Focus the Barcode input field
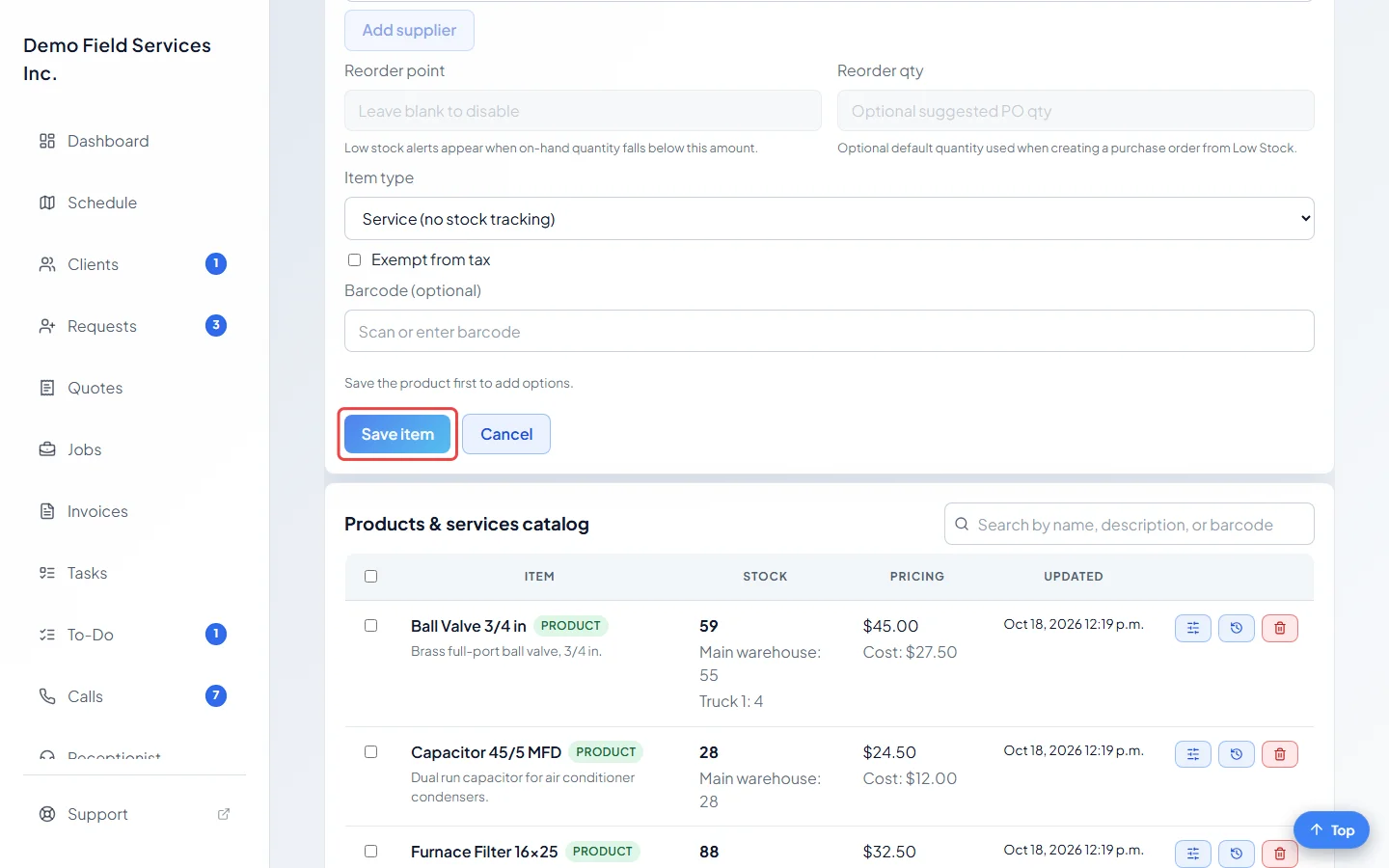The height and width of the screenshot is (868, 1389). 830,331
